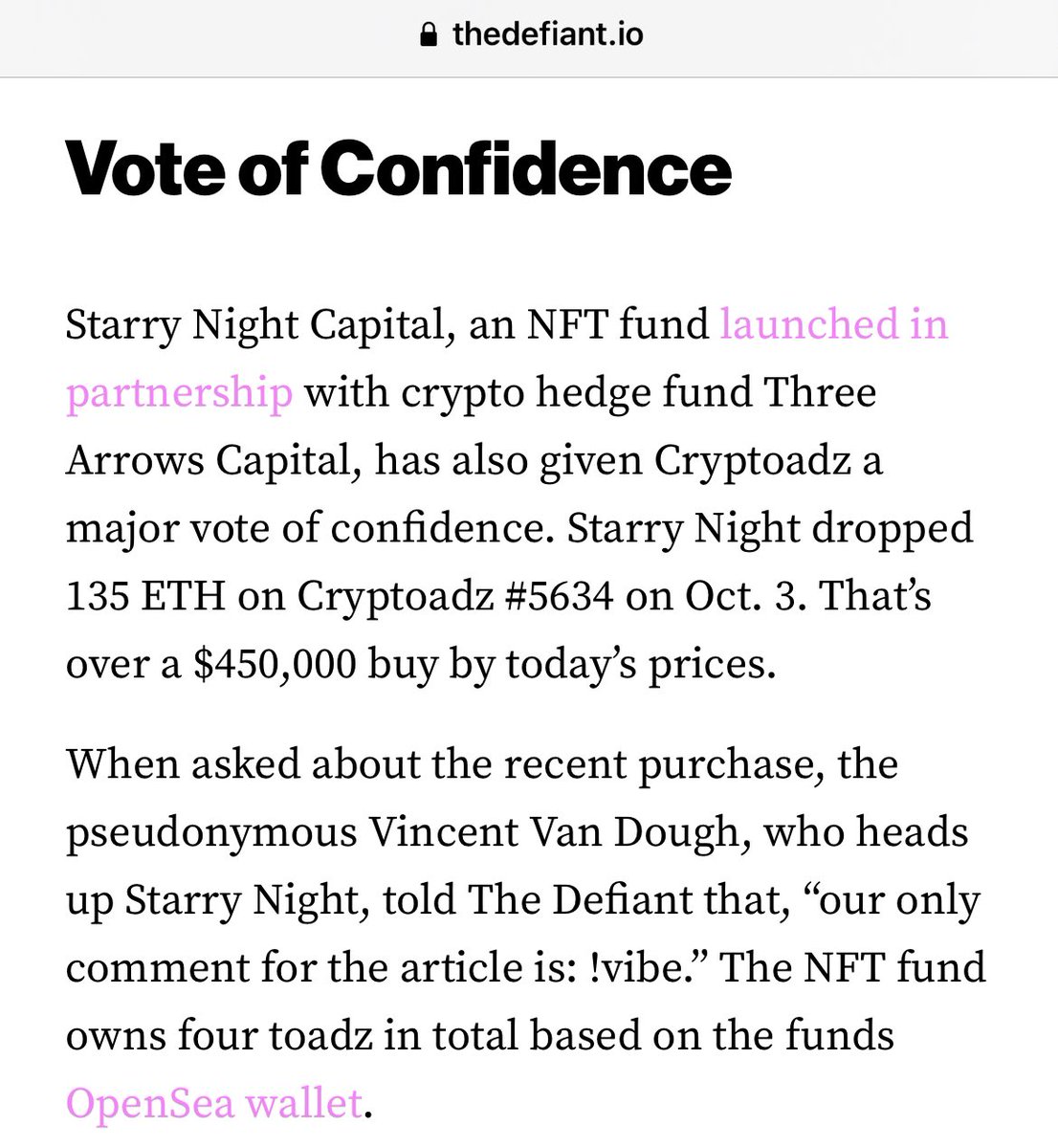
Task: Open the "launched in" pink link
Action: (833, 325)
